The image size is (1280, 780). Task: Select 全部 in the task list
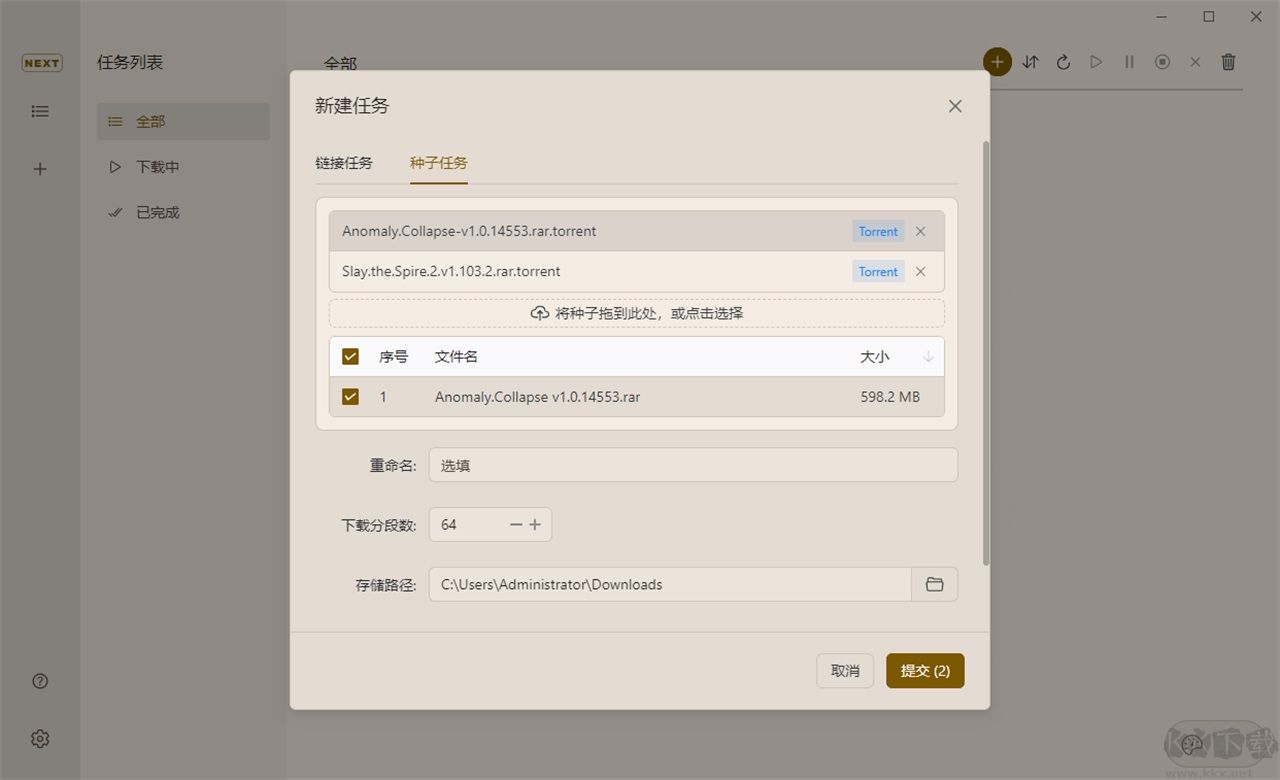point(184,121)
